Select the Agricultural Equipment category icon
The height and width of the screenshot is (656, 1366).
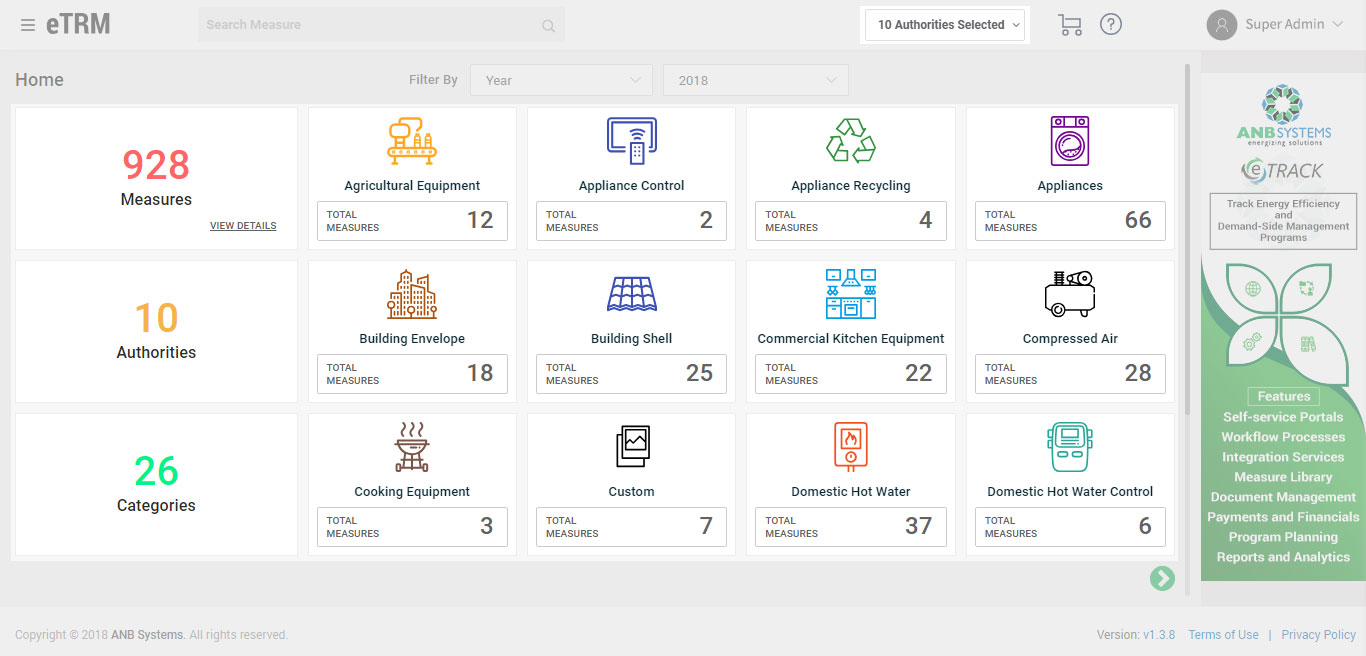coord(411,140)
